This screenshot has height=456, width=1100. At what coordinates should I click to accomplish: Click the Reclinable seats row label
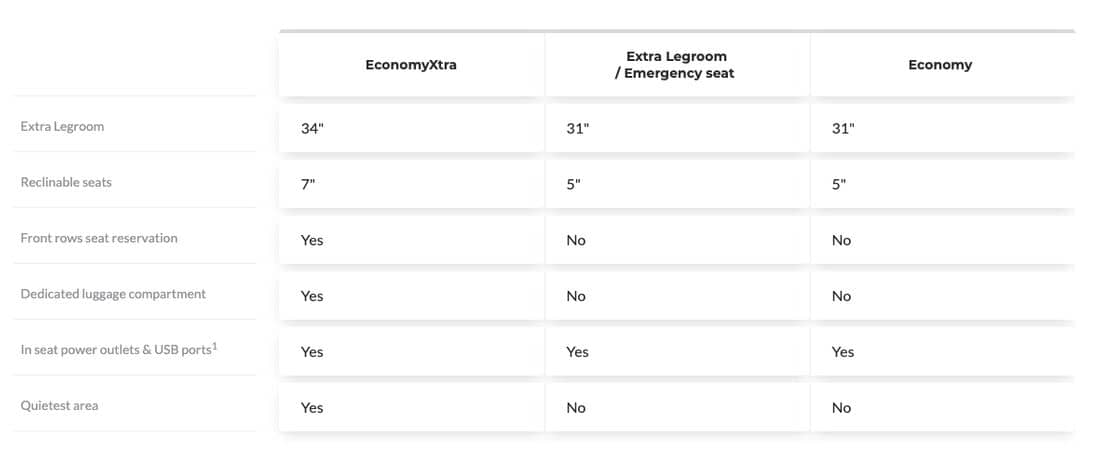(x=66, y=182)
